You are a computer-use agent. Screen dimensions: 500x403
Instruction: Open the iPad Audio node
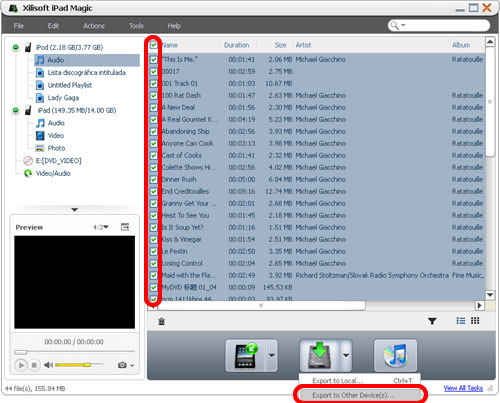pyautogui.click(x=50, y=123)
